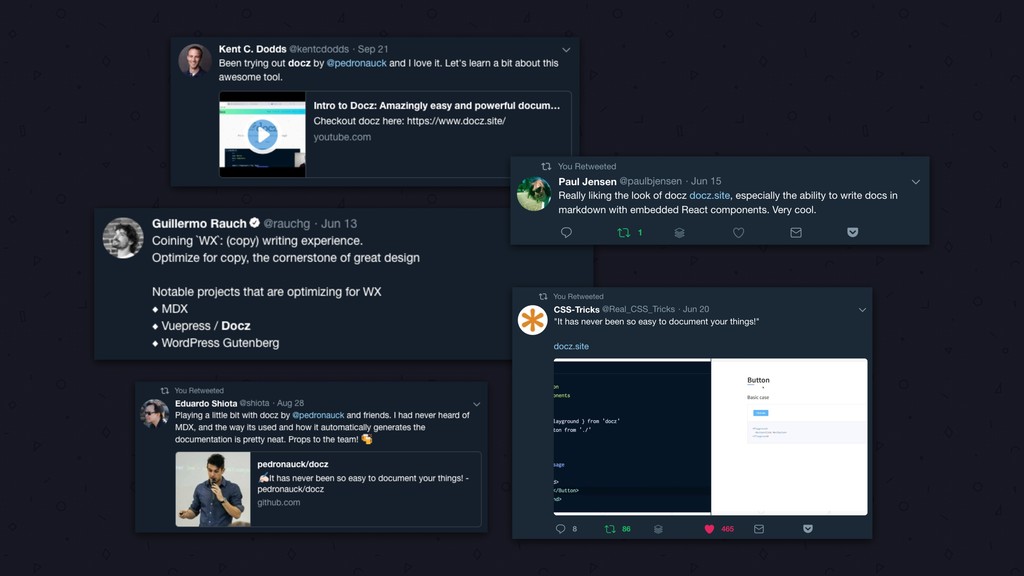Play the Intro to Docz video
Image resolution: width=1024 pixels, height=576 pixels.
263,135
